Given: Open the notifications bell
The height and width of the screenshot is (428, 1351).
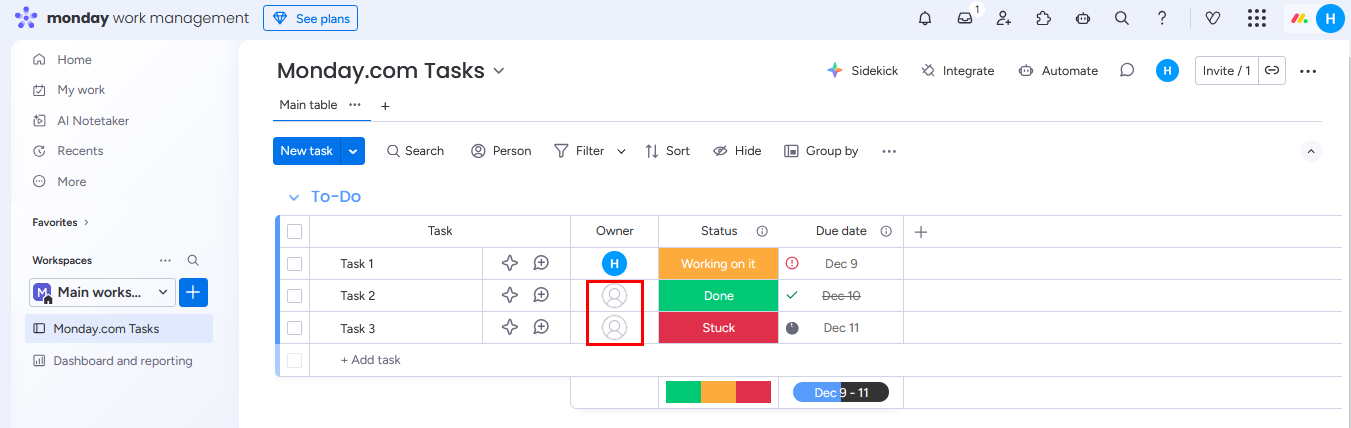Looking at the screenshot, I should [924, 18].
